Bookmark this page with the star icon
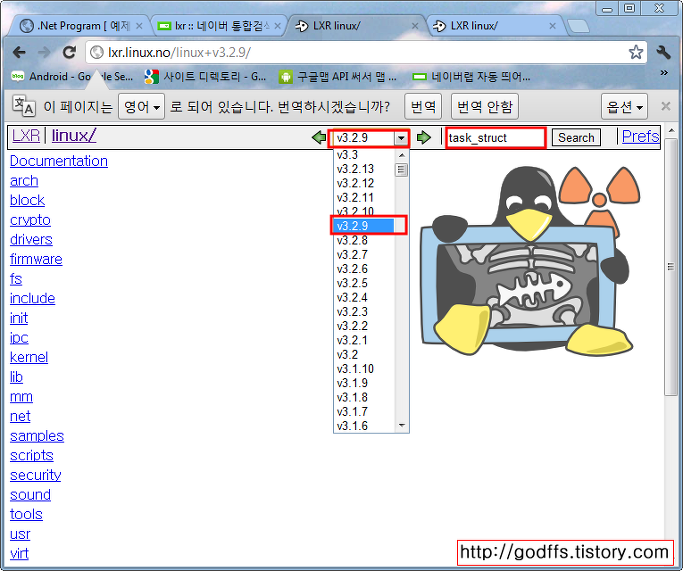This screenshot has height=571, width=683. click(x=636, y=52)
